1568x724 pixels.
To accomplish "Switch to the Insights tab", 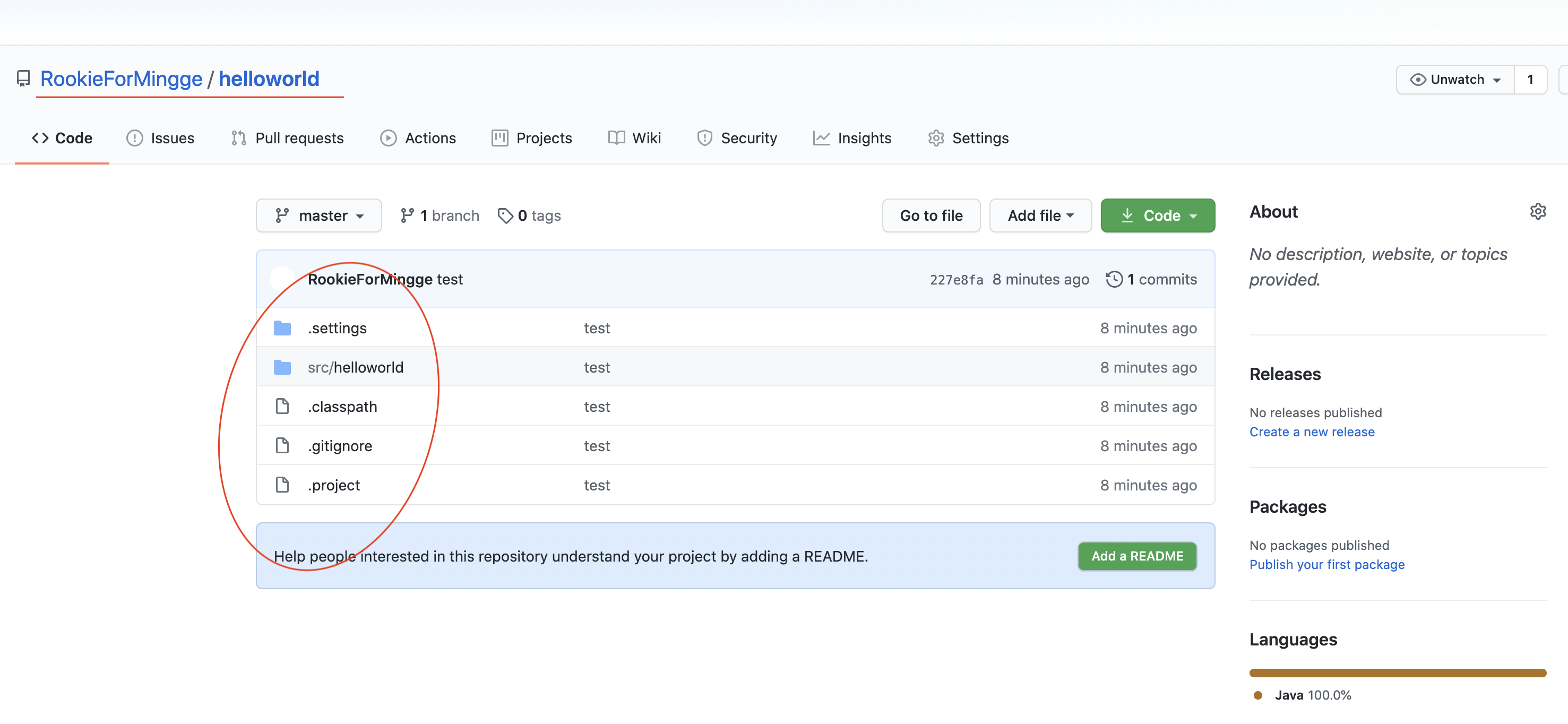I will 852,138.
